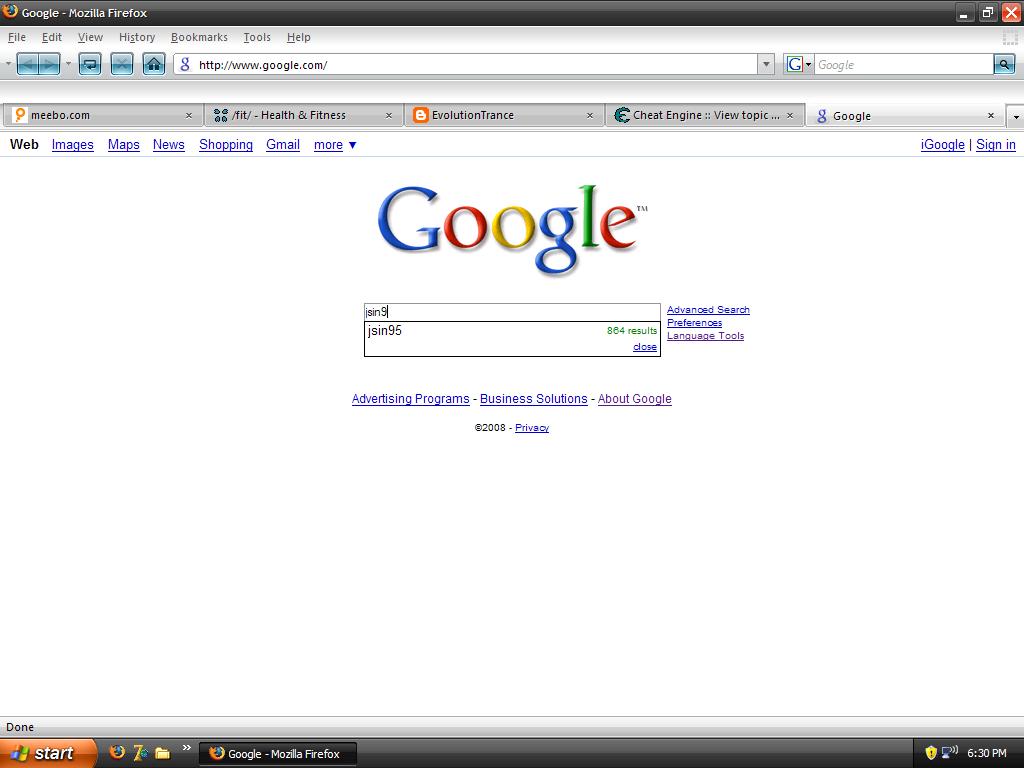
Task: Close the EvolutionTrance tab
Action: coord(590,116)
